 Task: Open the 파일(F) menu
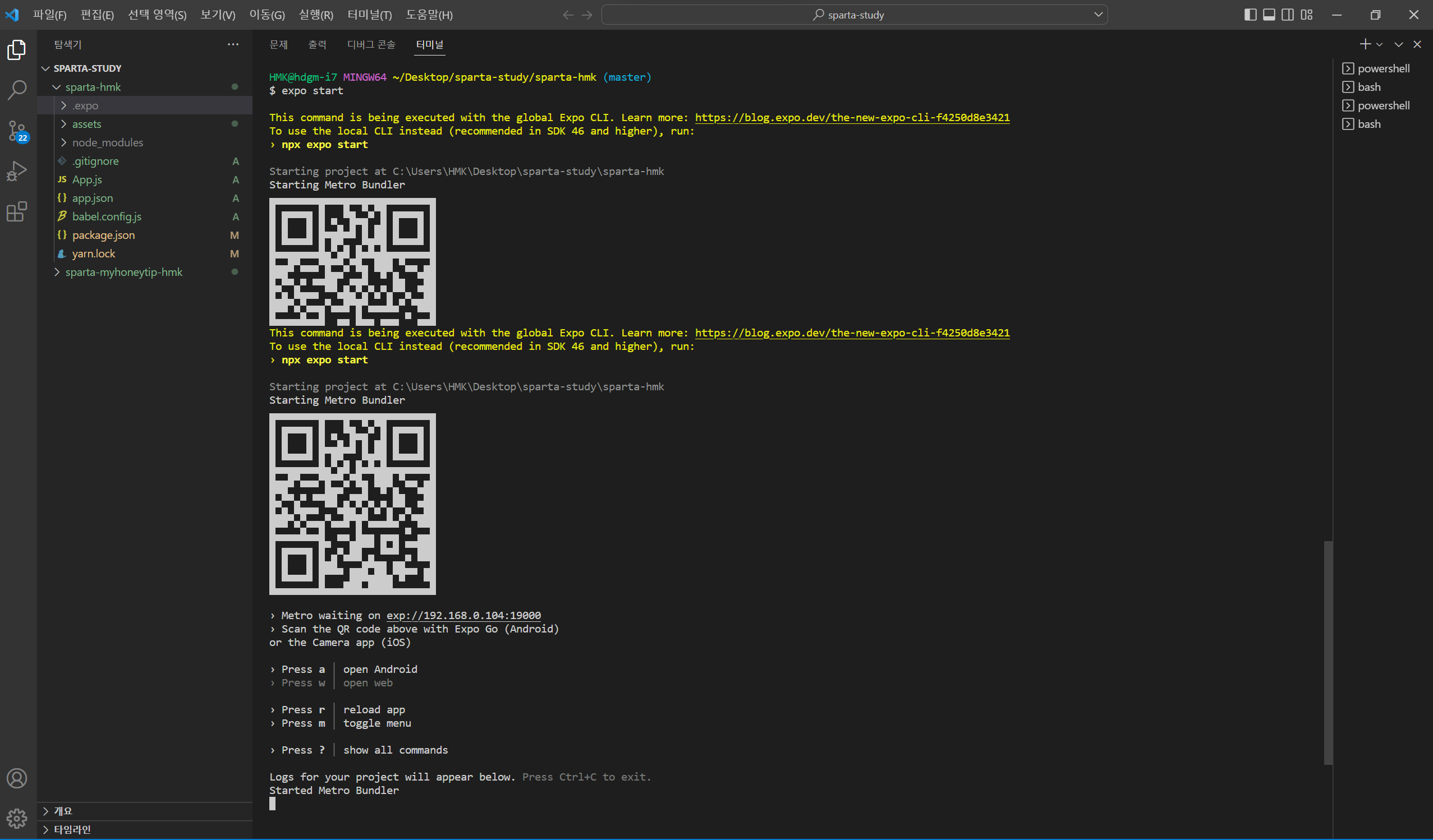point(49,15)
